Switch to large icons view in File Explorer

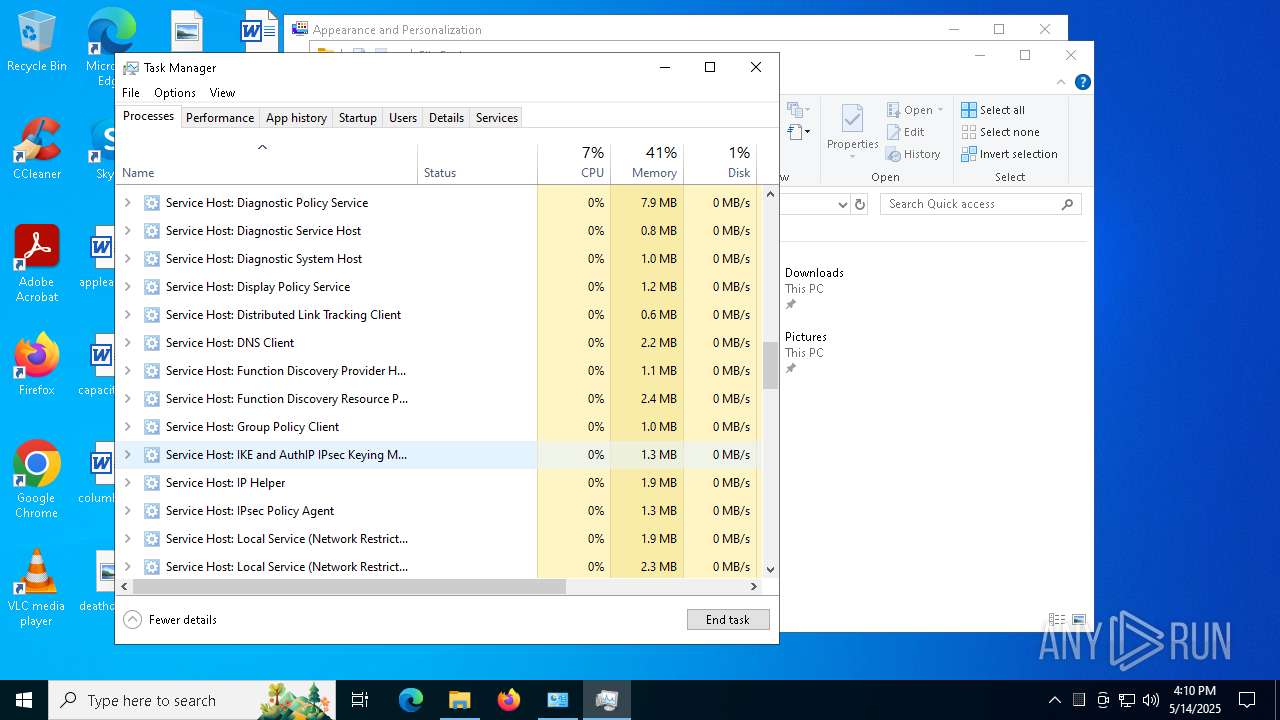click(x=1079, y=620)
